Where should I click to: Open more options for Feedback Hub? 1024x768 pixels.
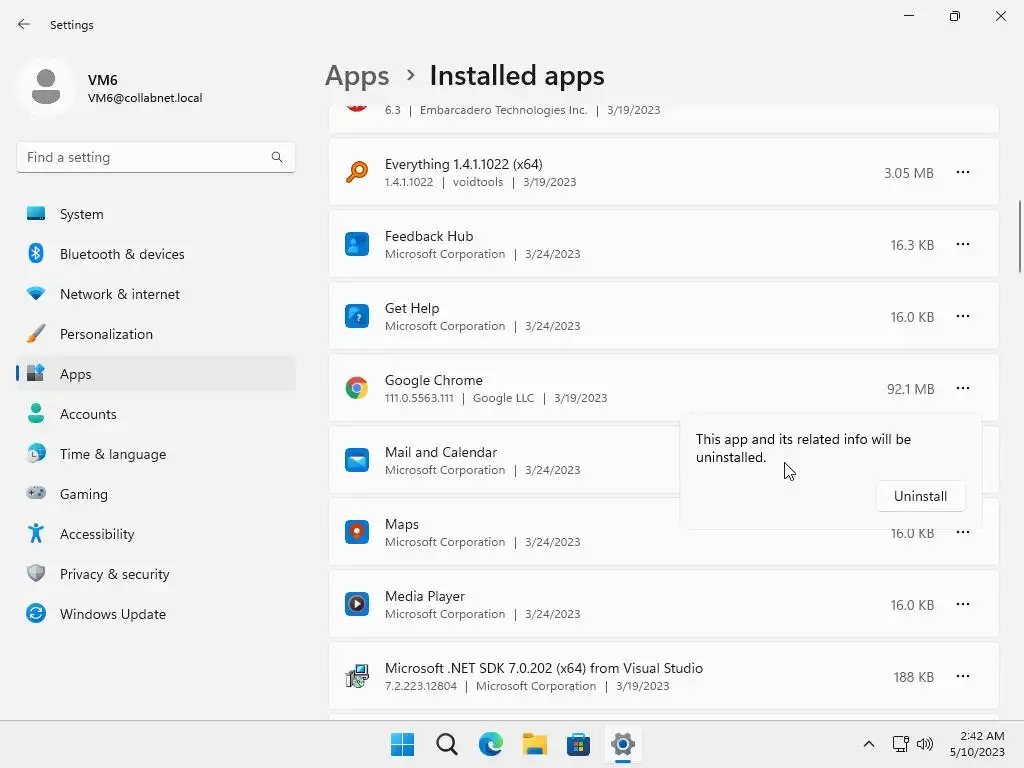[962, 244]
